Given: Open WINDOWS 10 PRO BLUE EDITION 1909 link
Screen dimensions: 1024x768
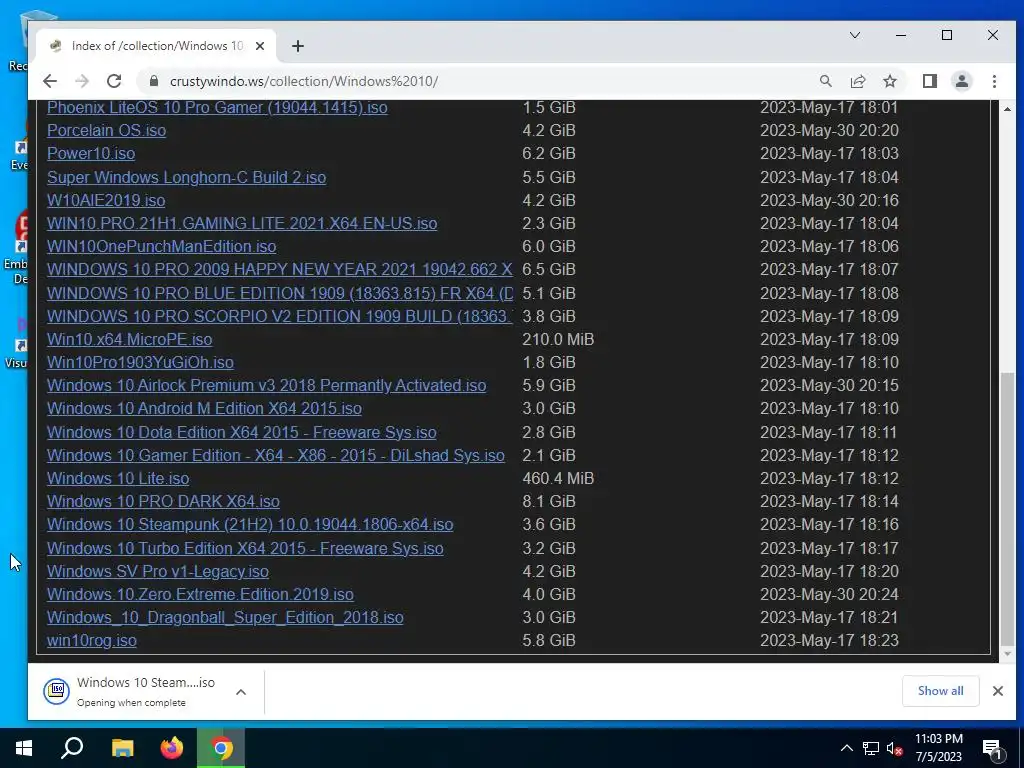Looking at the screenshot, I should tap(280, 293).
